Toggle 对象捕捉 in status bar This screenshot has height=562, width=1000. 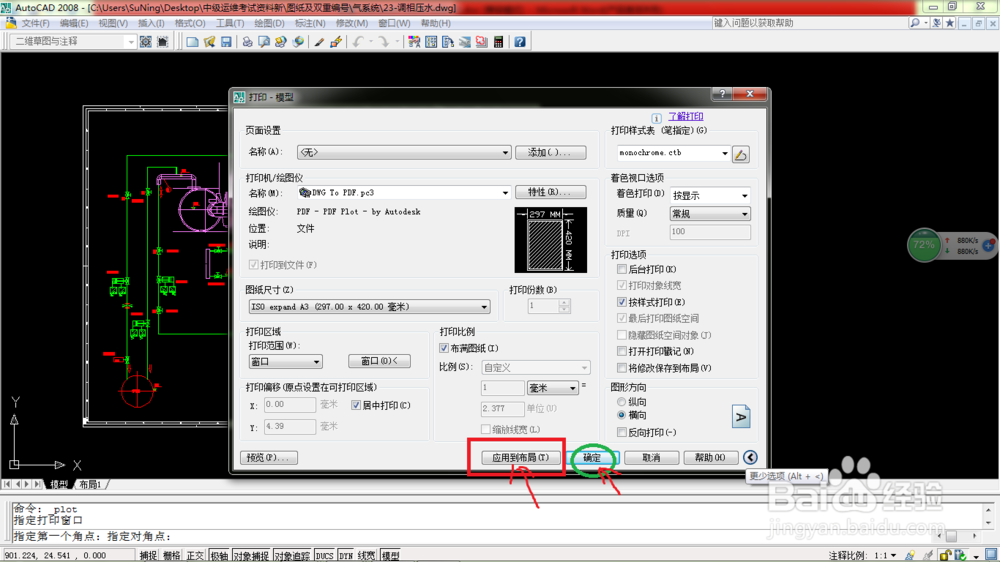coord(251,556)
